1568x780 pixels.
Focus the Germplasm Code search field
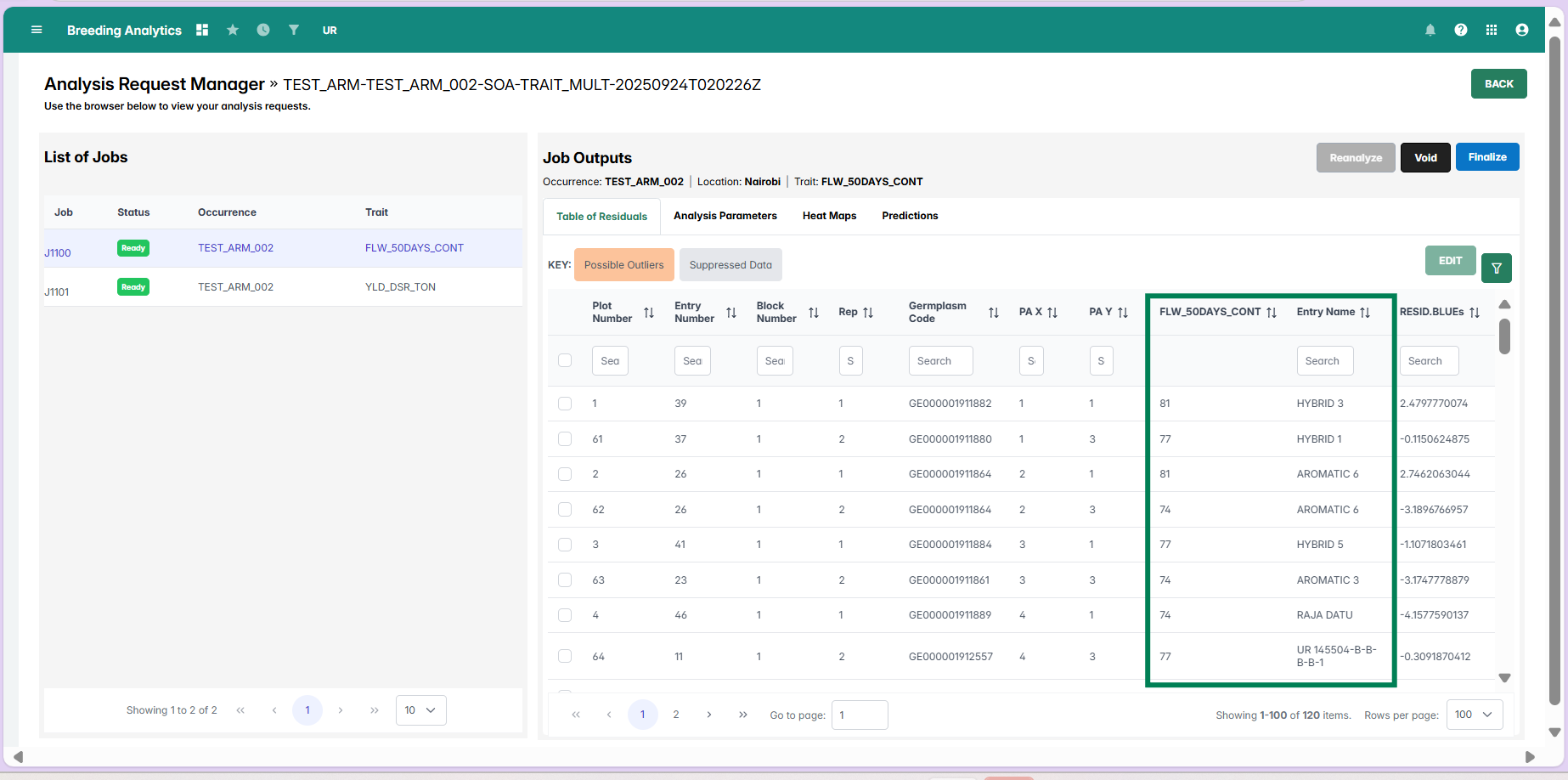[940, 361]
